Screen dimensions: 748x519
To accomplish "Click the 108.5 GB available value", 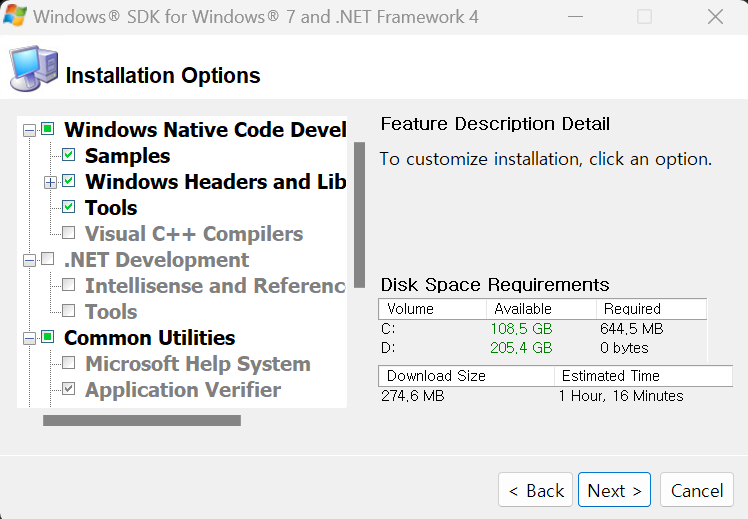I will pyautogui.click(x=521, y=329).
